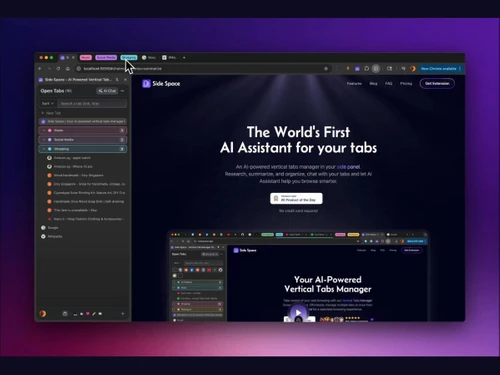The image size is (500, 375).
Task: Switch to the Google browser tab
Action: (149, 58)
